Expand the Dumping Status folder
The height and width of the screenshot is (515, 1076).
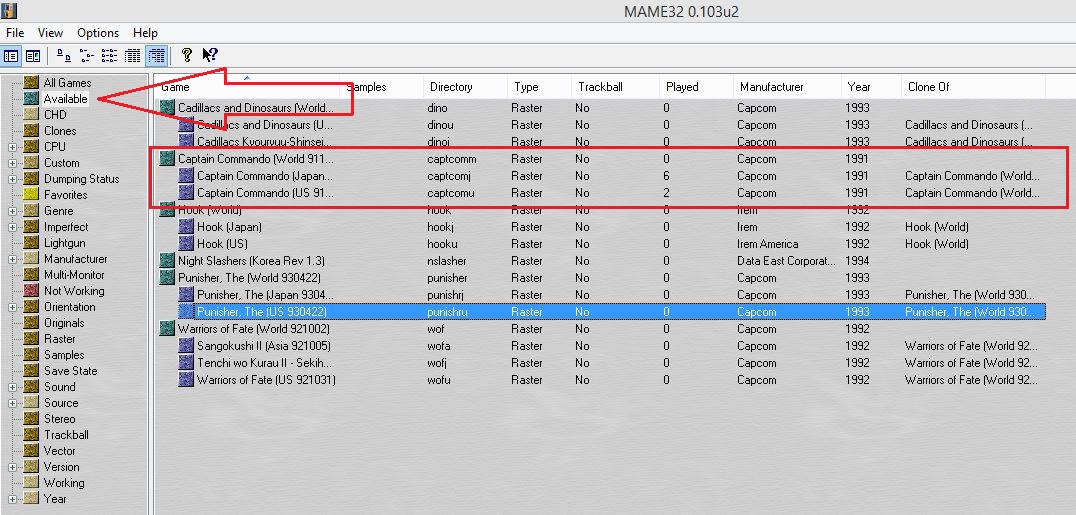click(12, 179)
